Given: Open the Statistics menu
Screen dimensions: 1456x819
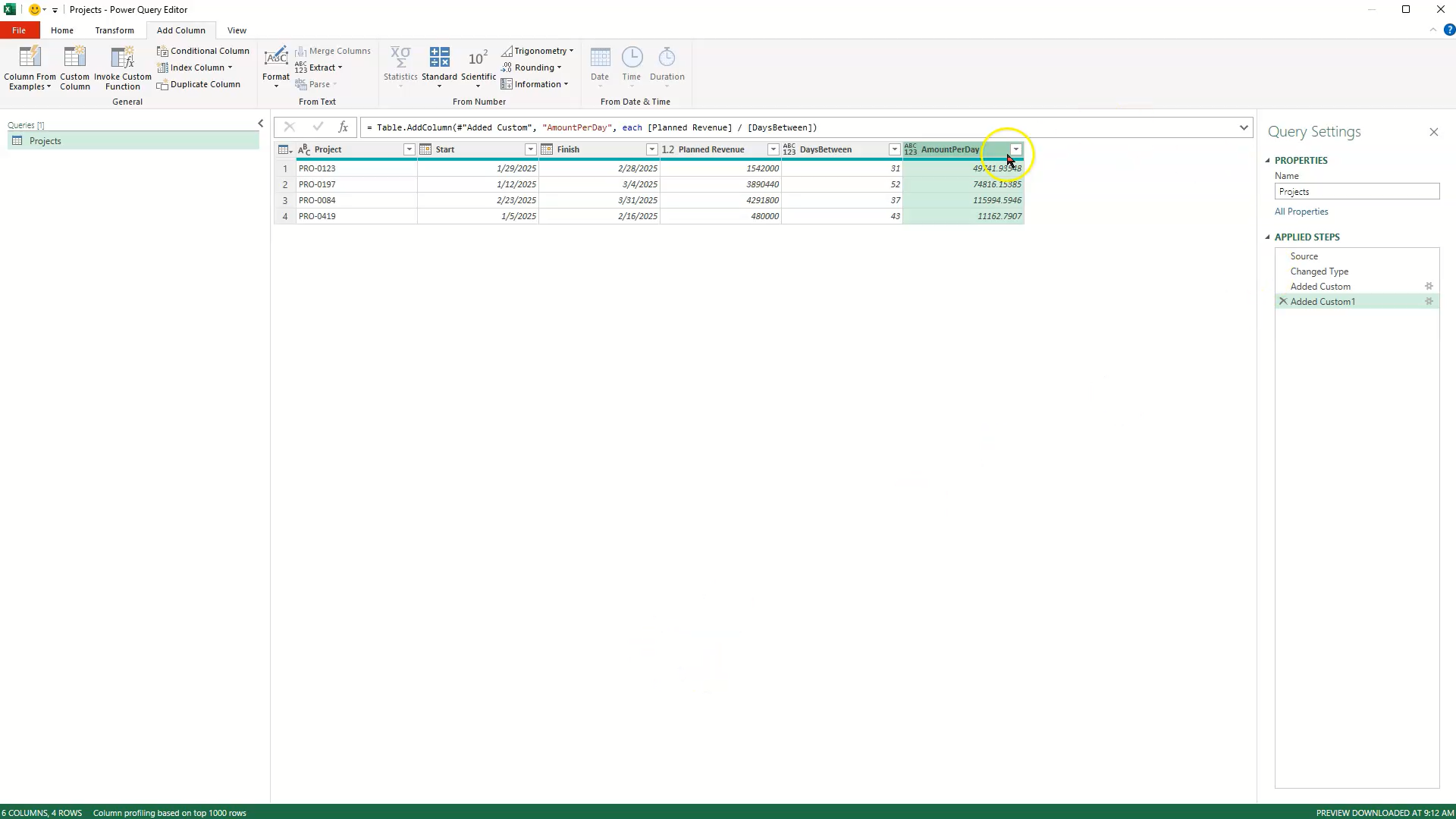Looking at the screenshot, I should tap(400, 67).
